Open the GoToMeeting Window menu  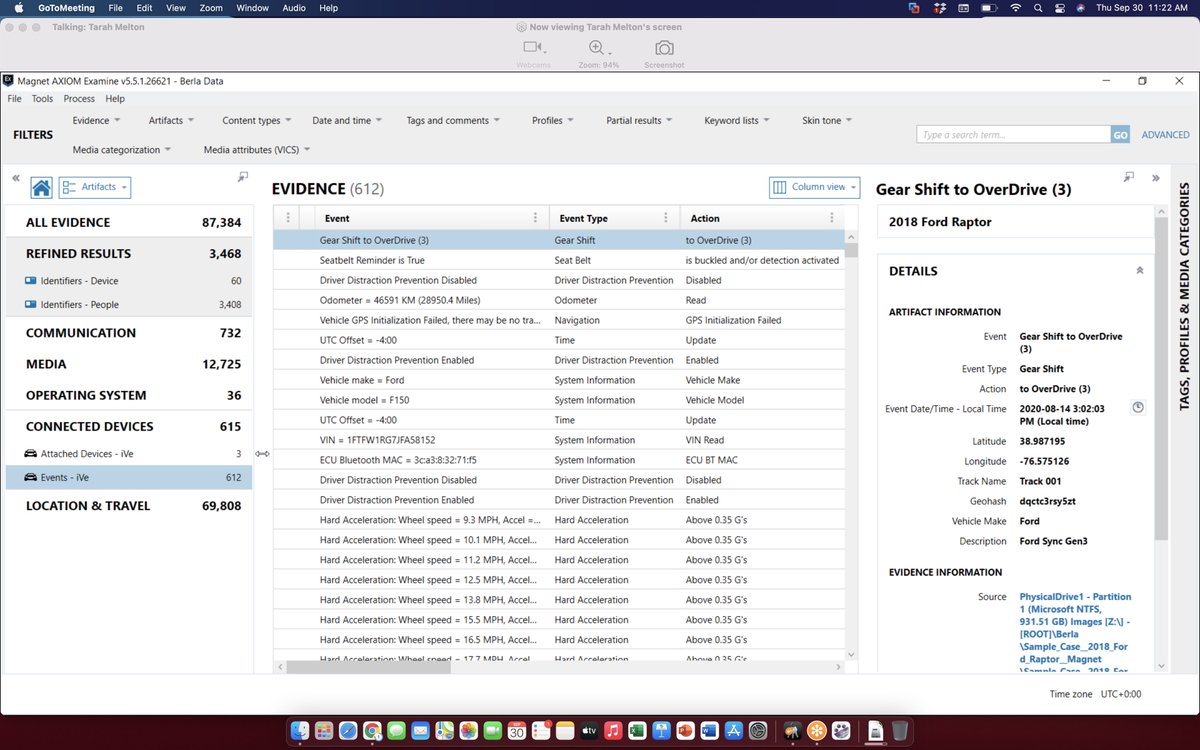(253, 8)
